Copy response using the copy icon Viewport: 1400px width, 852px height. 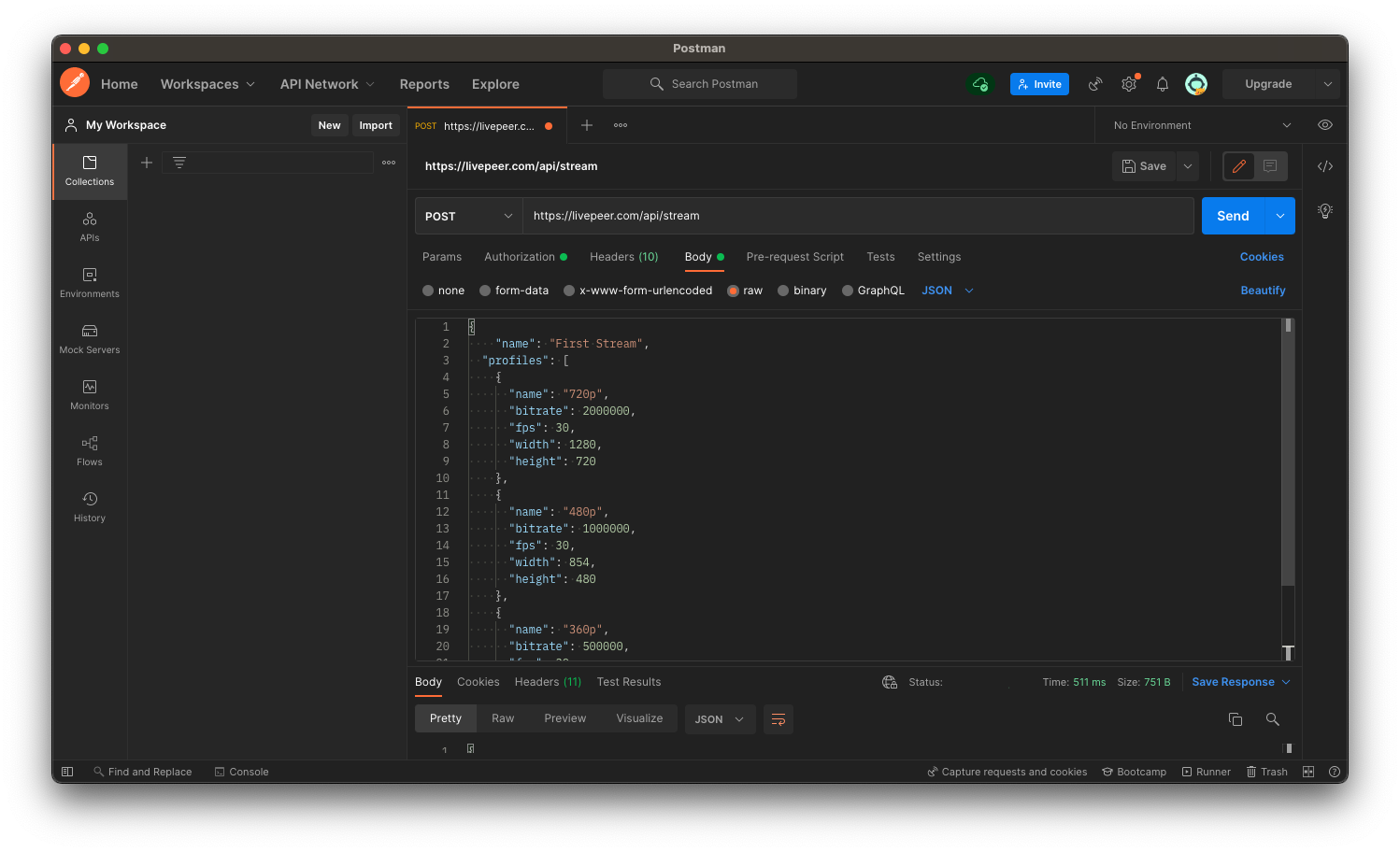point(1235,719)
